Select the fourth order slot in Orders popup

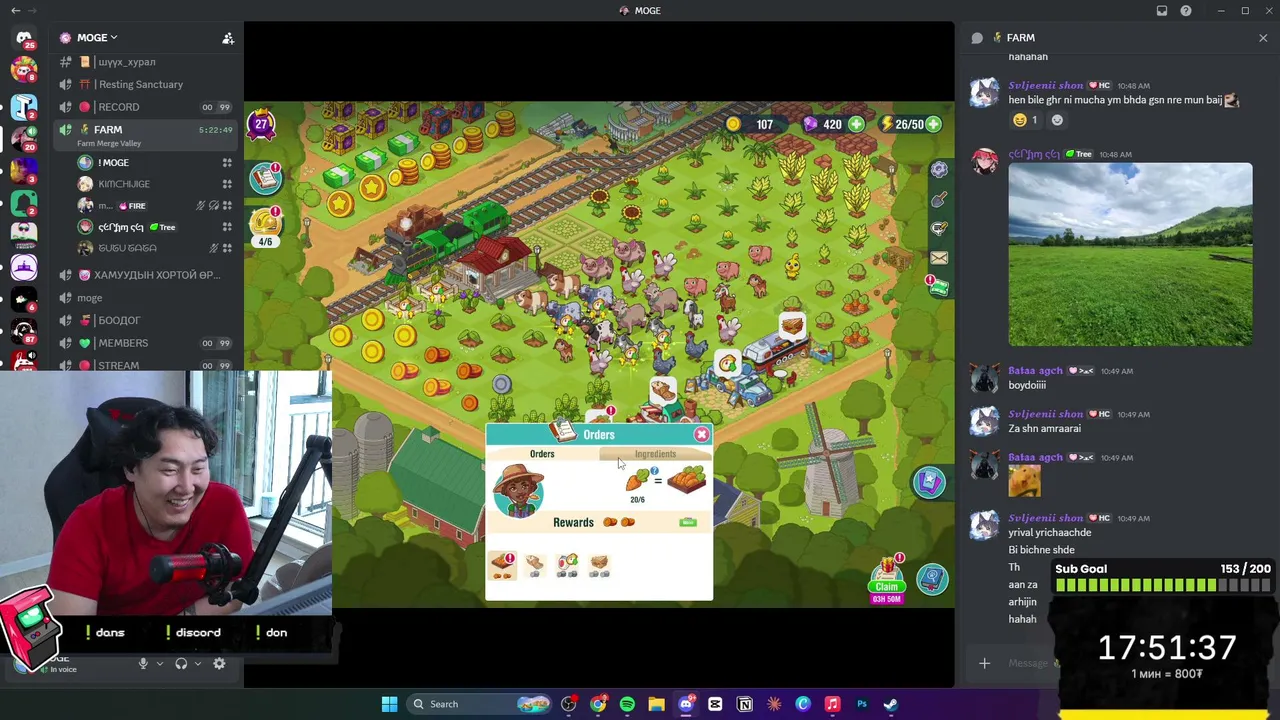[x=599, y=565]
